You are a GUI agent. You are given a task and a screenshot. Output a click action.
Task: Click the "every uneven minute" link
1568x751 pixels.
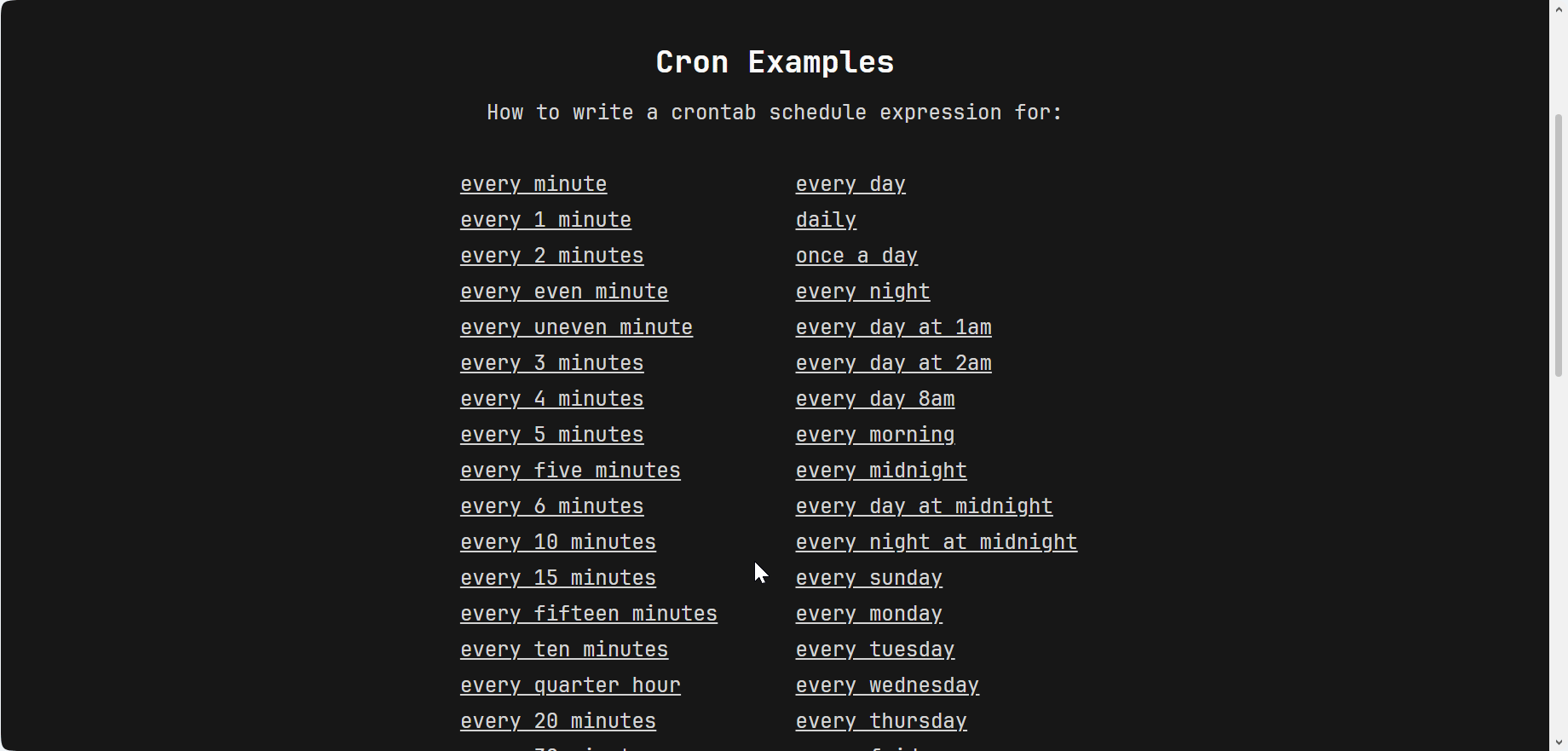pos(576,327)
